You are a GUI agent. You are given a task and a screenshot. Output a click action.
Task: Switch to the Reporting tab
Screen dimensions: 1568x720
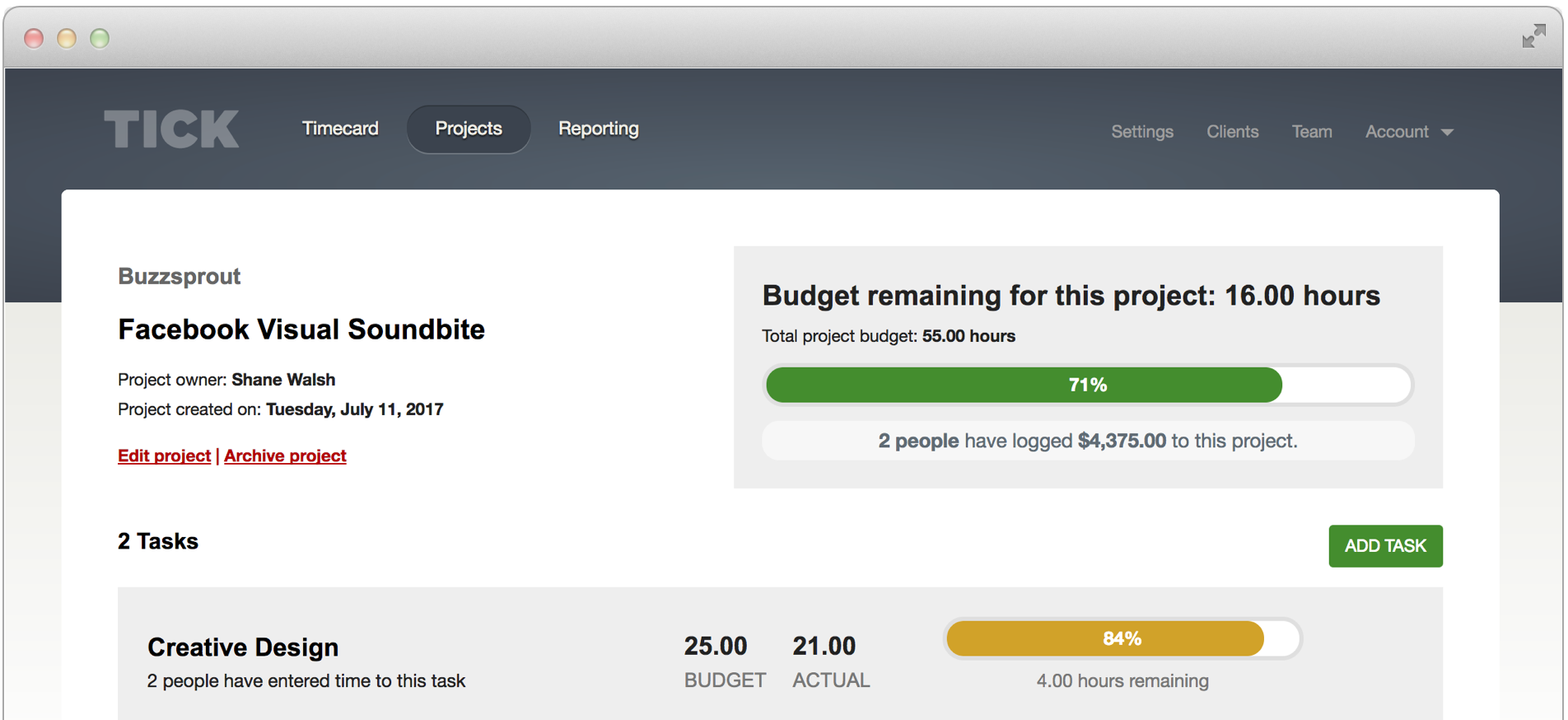[598, 129]
